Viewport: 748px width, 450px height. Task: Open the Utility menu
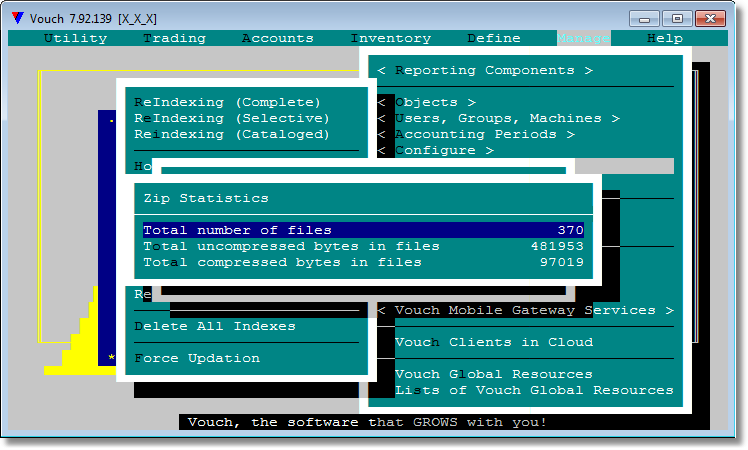click(75, 38)
